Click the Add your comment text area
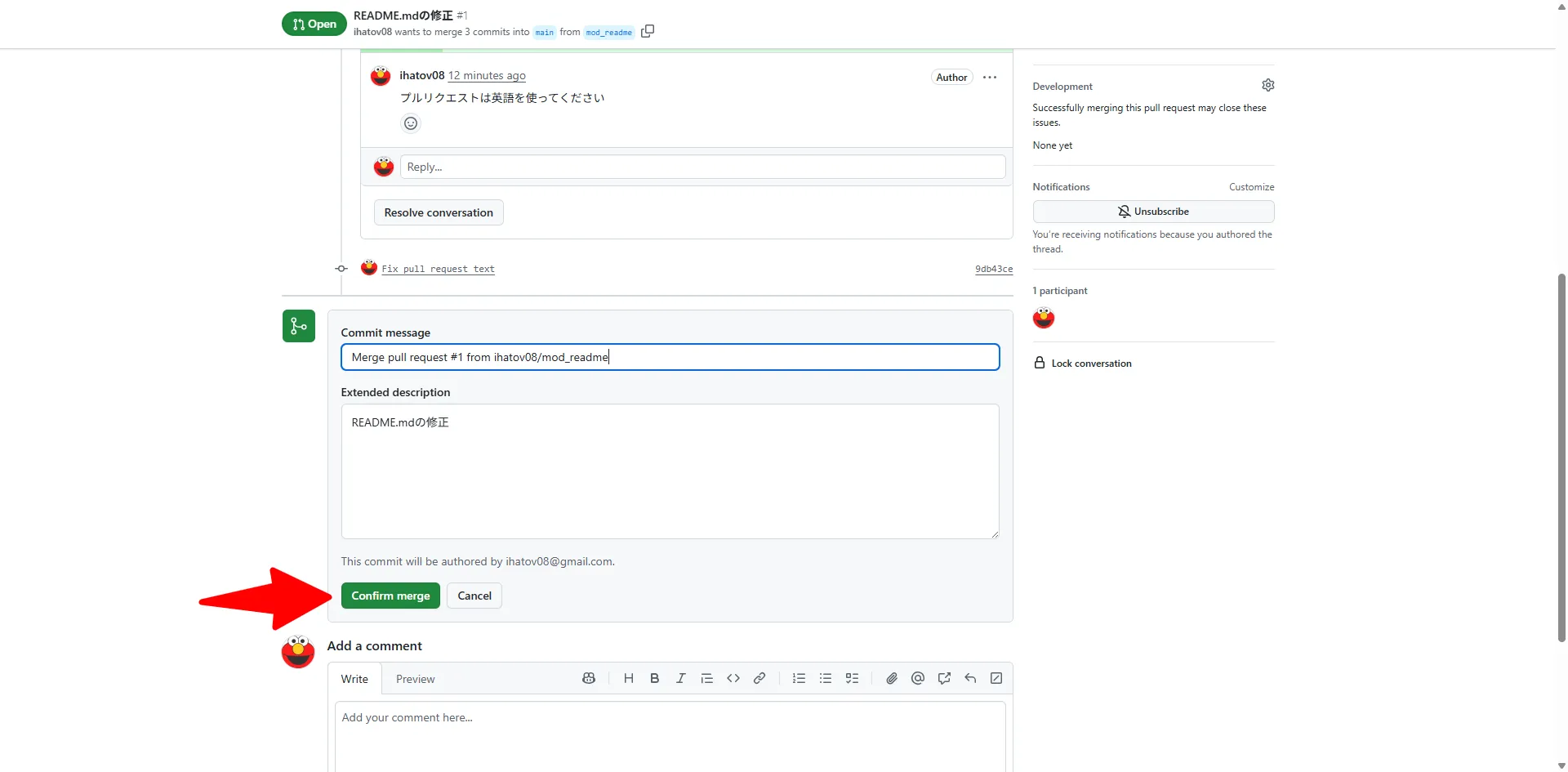This screenshot has width=1568, height=772. tap(670, 735)
